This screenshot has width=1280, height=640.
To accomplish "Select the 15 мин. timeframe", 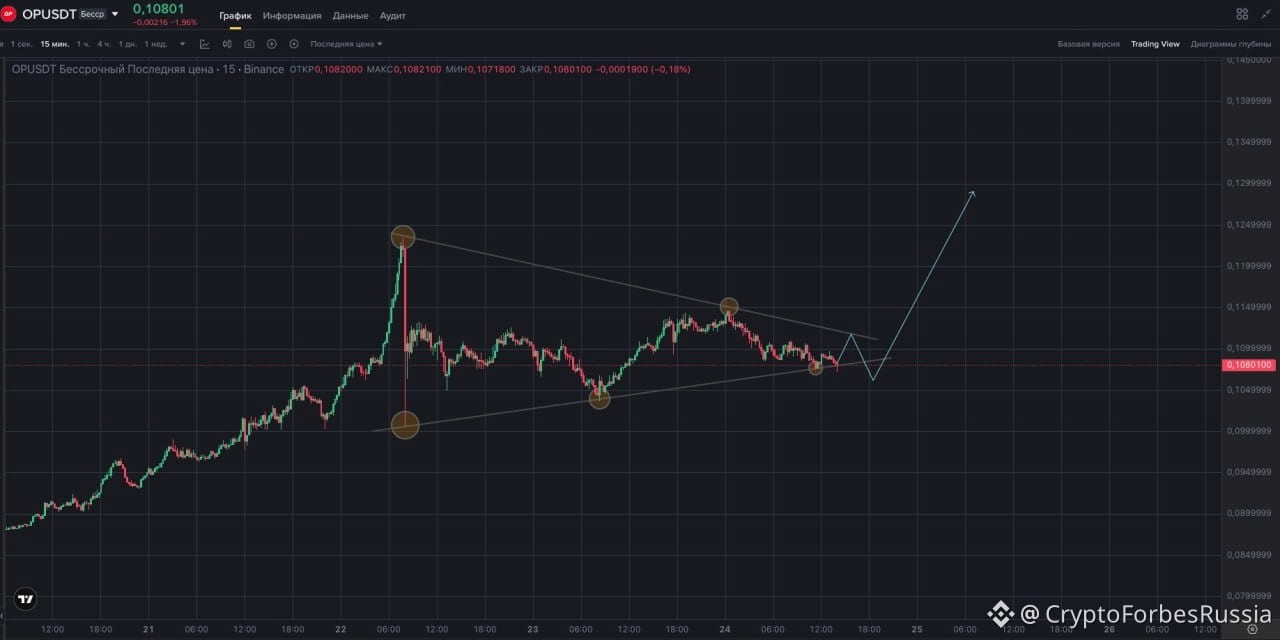I will [54, 44].
